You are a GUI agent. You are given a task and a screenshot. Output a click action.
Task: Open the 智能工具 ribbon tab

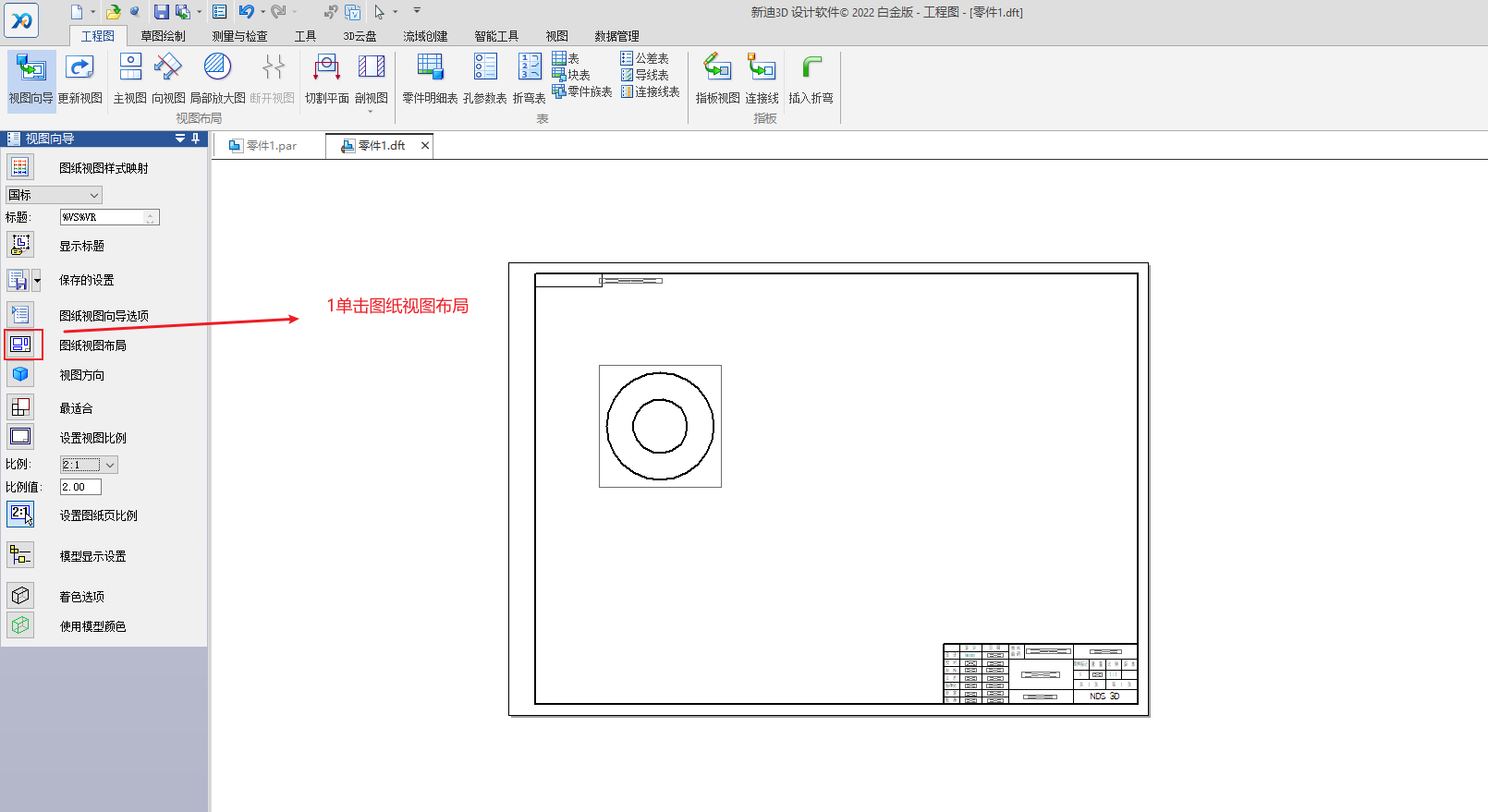496,36
